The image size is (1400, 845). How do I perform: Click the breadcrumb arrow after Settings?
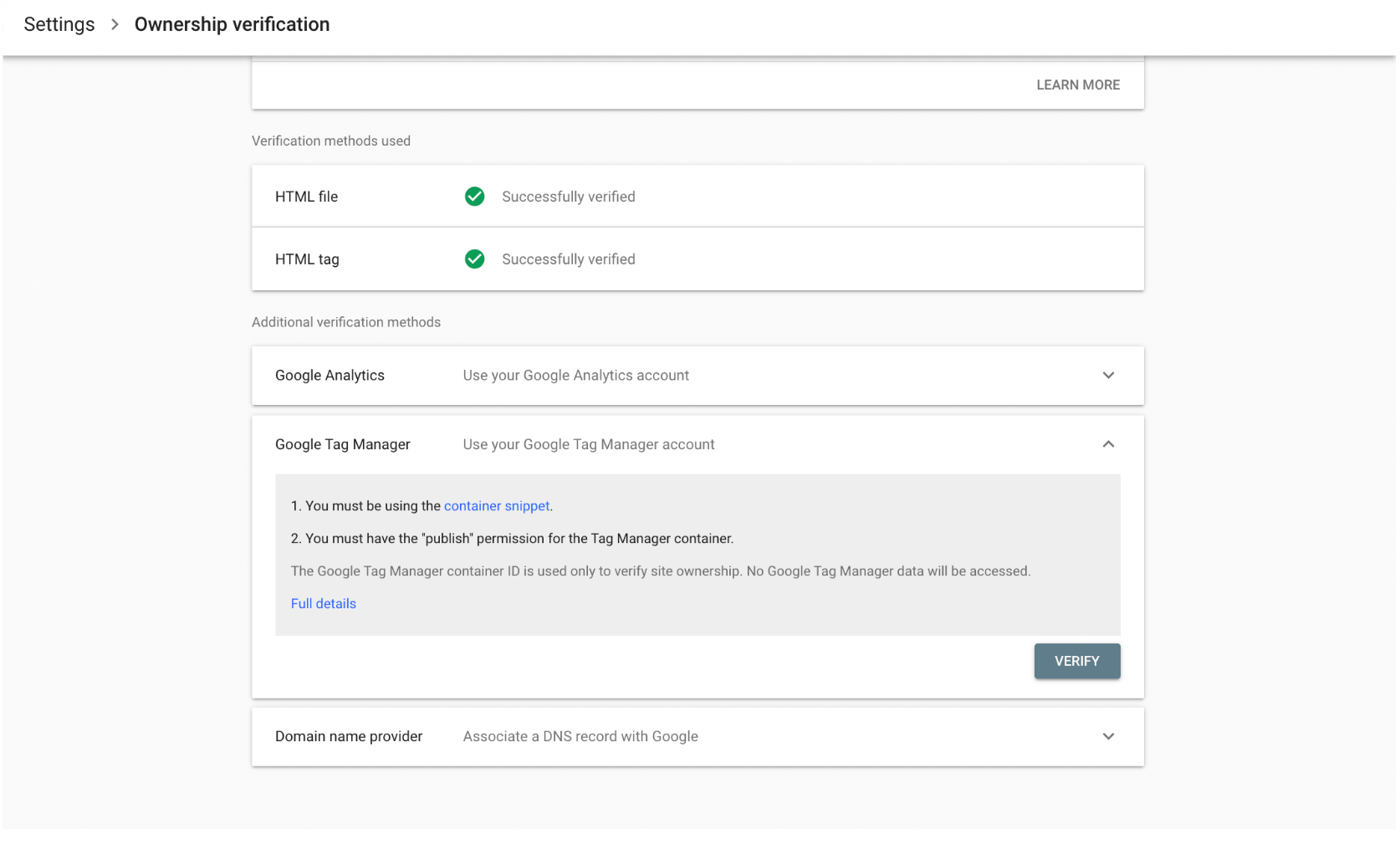click(115, 24)
